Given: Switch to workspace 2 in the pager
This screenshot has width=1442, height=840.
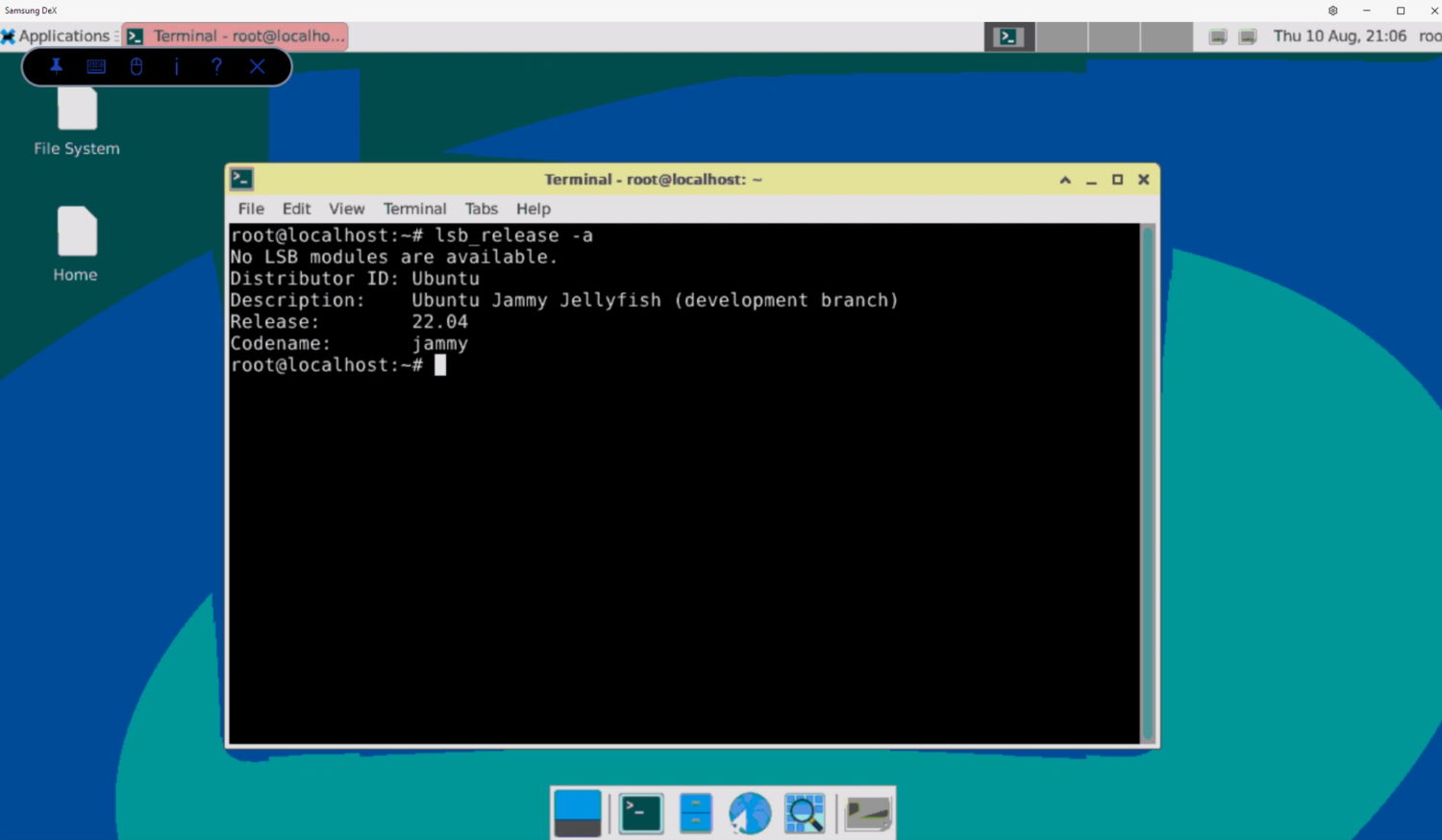Looking at the screenshot, I should pyautogui.click(x=1062, y=37).
